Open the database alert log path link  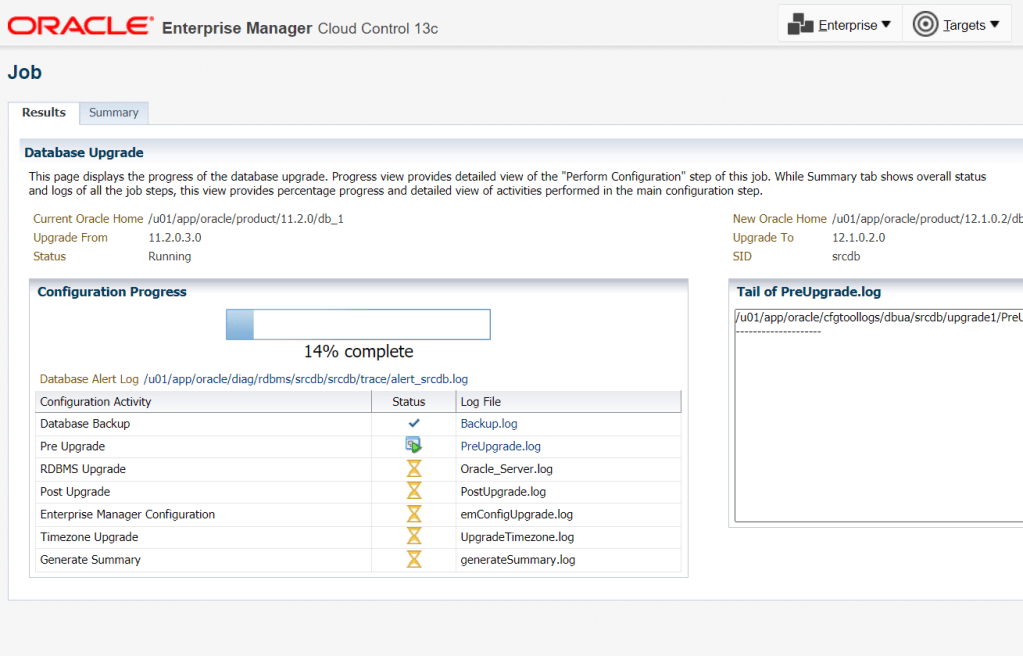(305, 379)
